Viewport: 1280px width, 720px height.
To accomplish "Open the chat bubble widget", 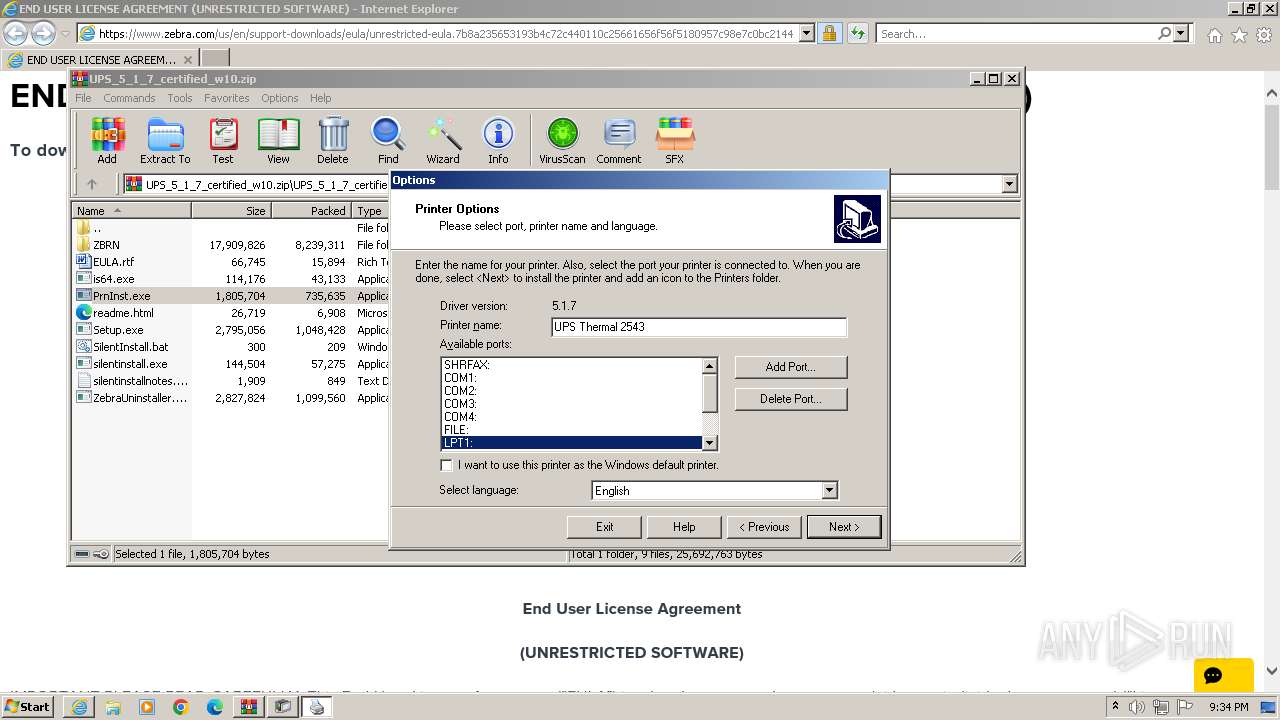I will (x=1223, y=675).
